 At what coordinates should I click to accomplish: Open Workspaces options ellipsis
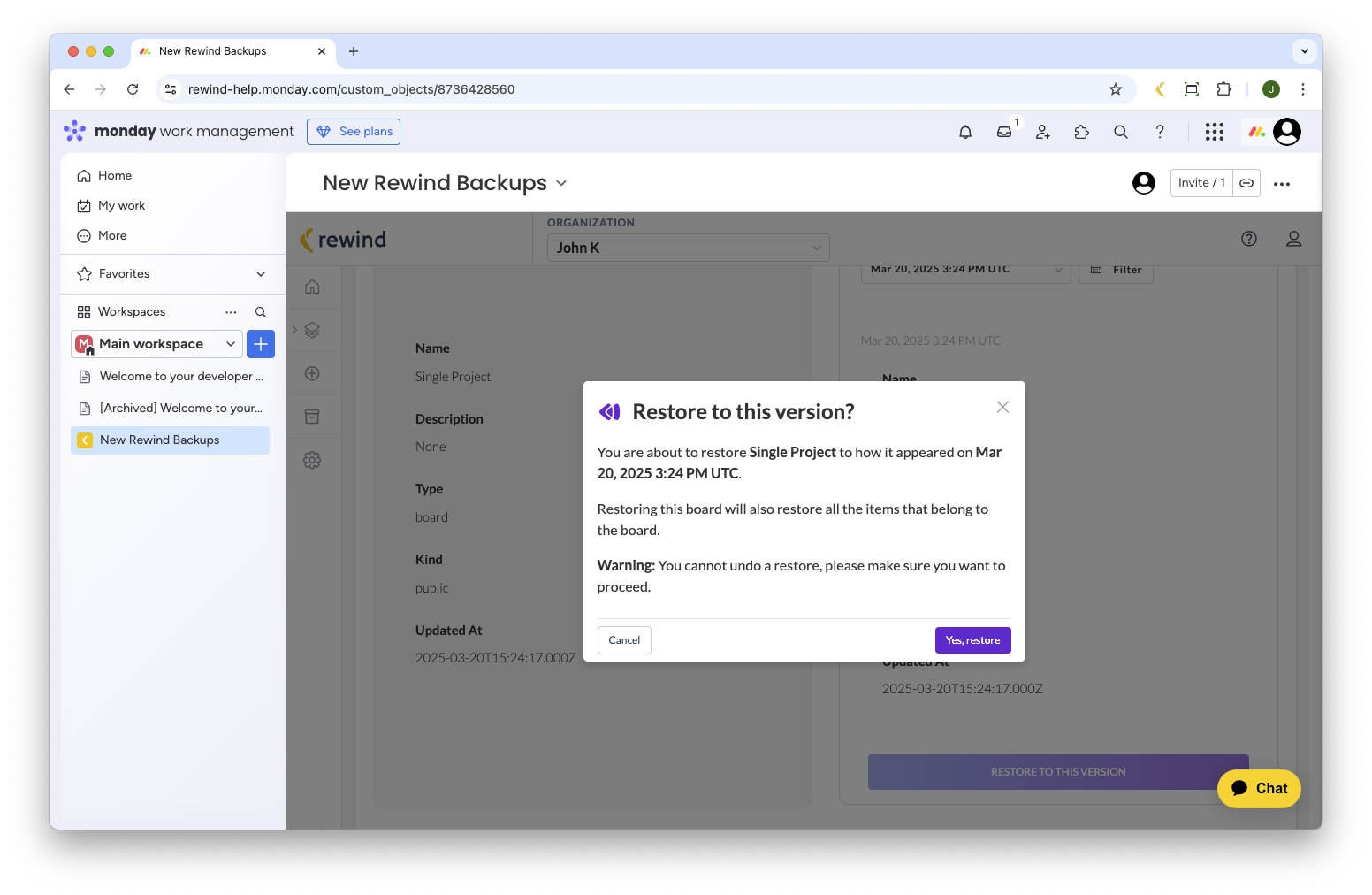pos(231,312)
